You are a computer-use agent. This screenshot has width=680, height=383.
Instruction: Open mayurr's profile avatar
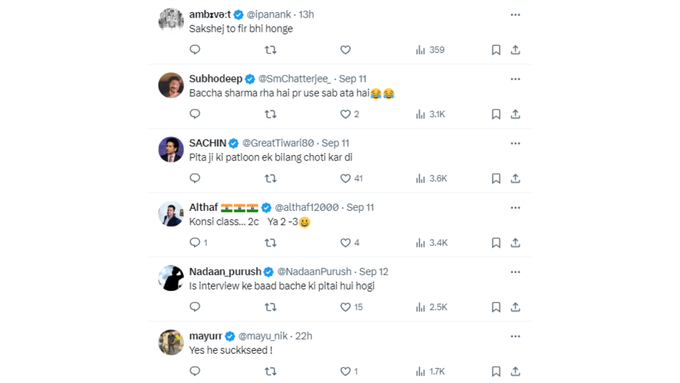pos(171,342)
